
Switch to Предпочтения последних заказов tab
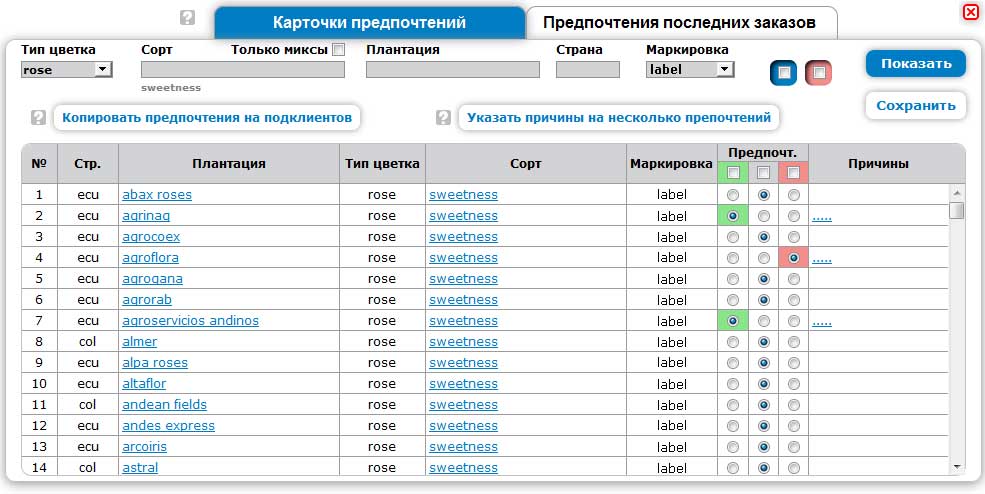pos(681,22)
